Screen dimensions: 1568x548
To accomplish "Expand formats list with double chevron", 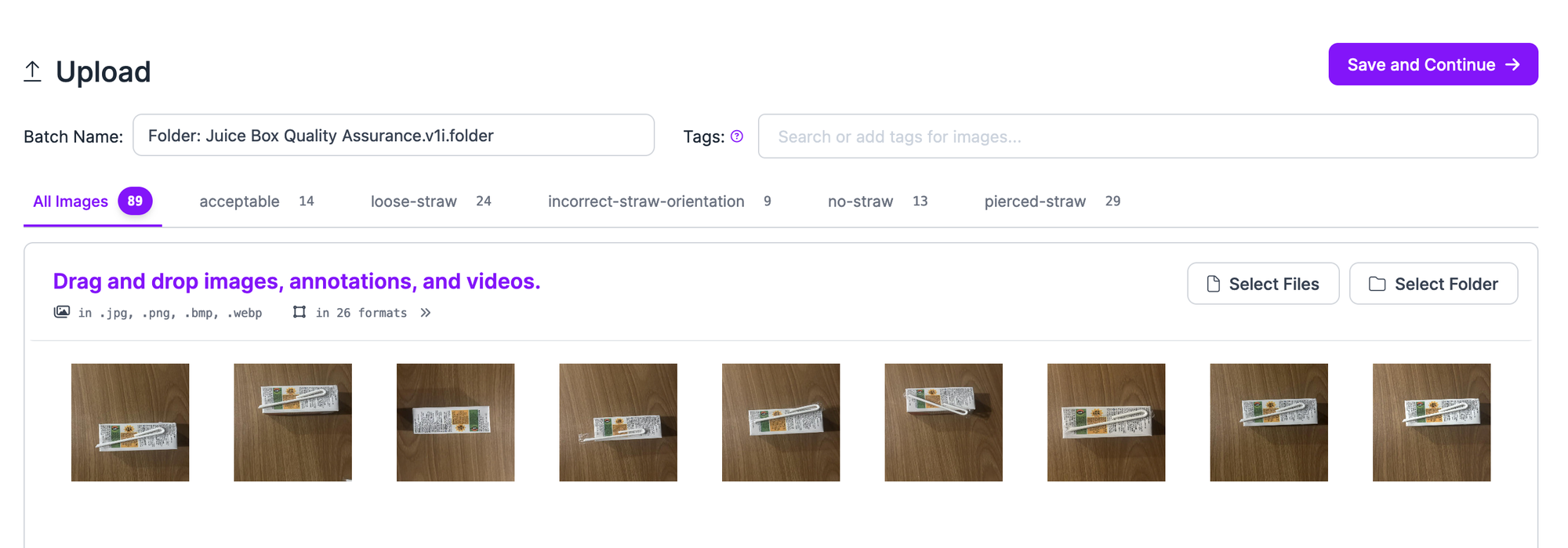I will point(426,313).
